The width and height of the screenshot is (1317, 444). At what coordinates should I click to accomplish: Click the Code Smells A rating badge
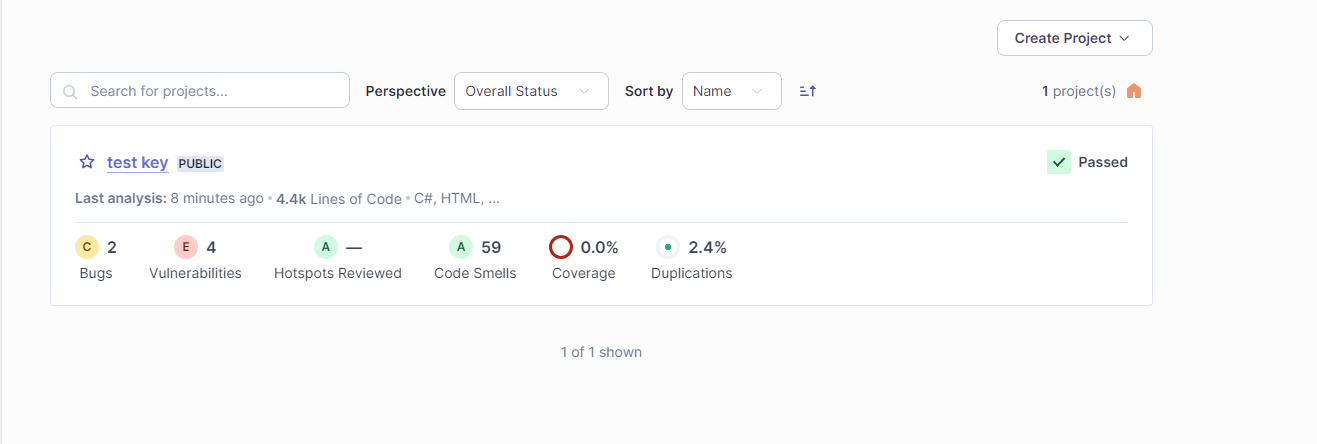[460, 247]
